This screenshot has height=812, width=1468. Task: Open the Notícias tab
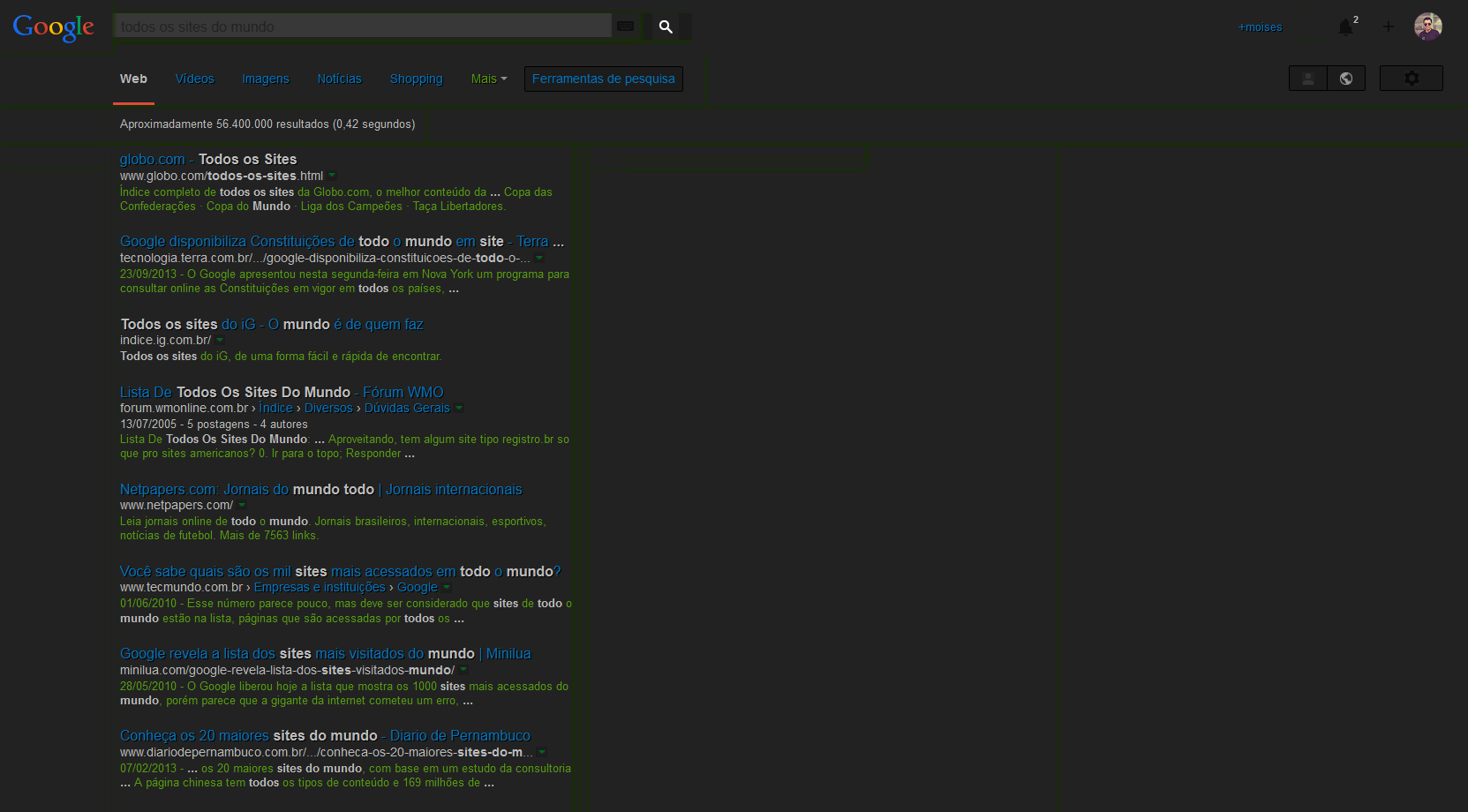pos(339,79)
